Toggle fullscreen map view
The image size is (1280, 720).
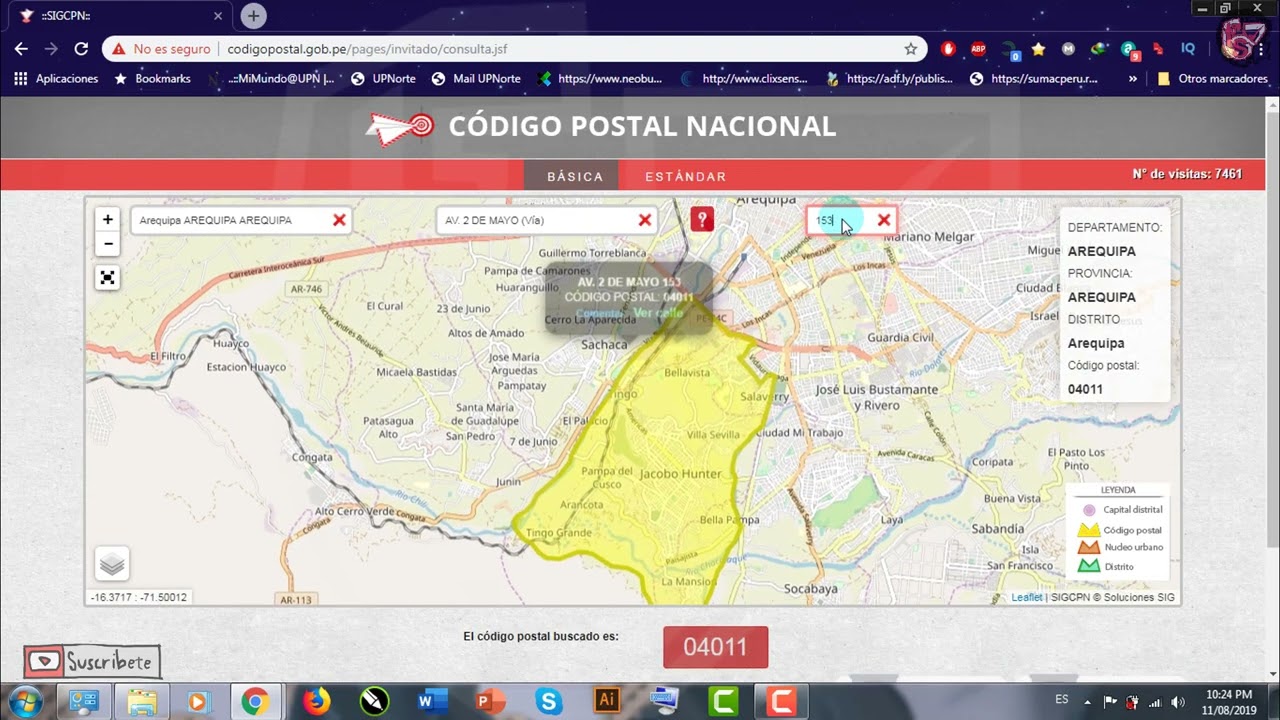108,278
